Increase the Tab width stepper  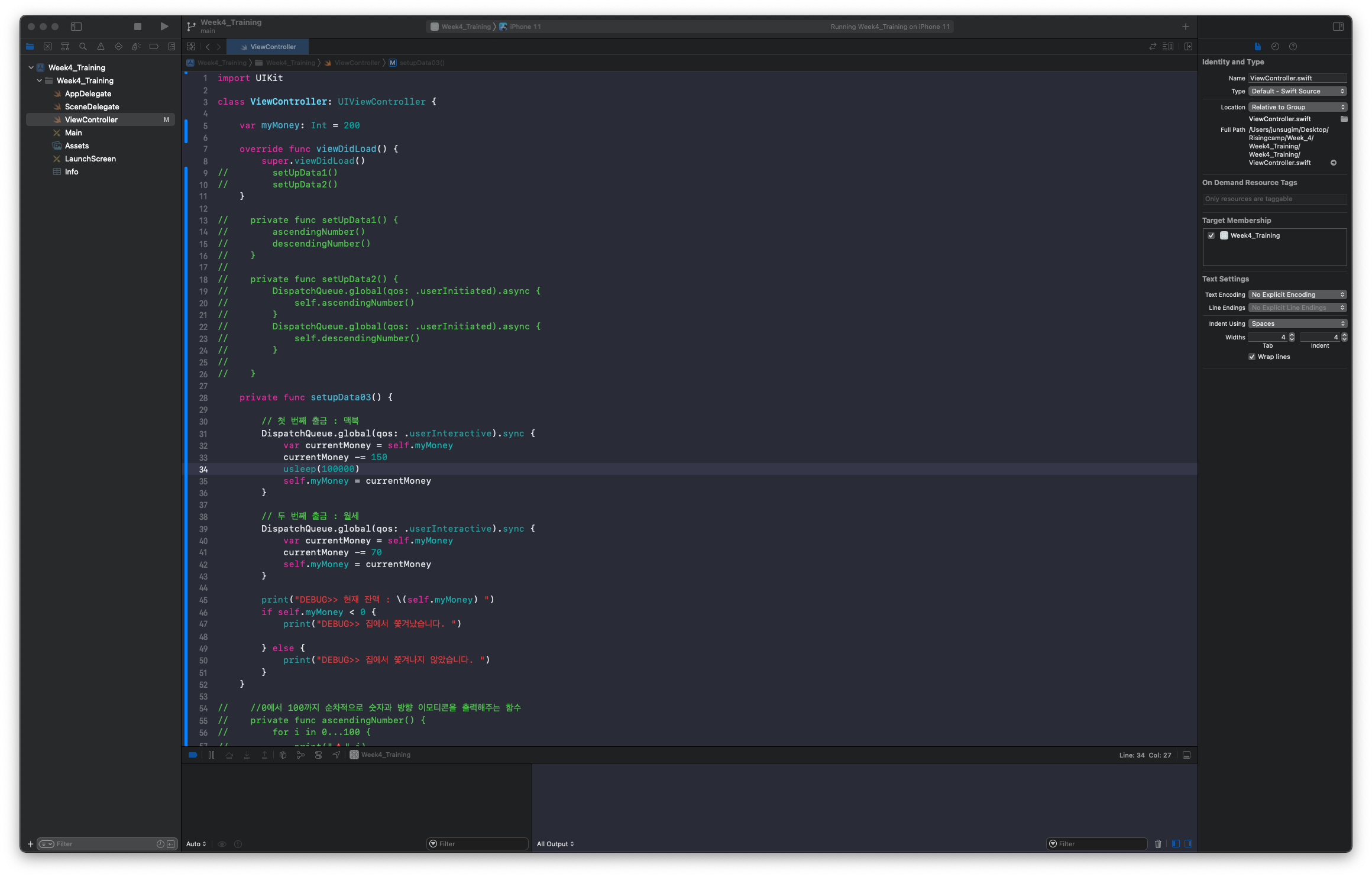tap(1292, 335)
